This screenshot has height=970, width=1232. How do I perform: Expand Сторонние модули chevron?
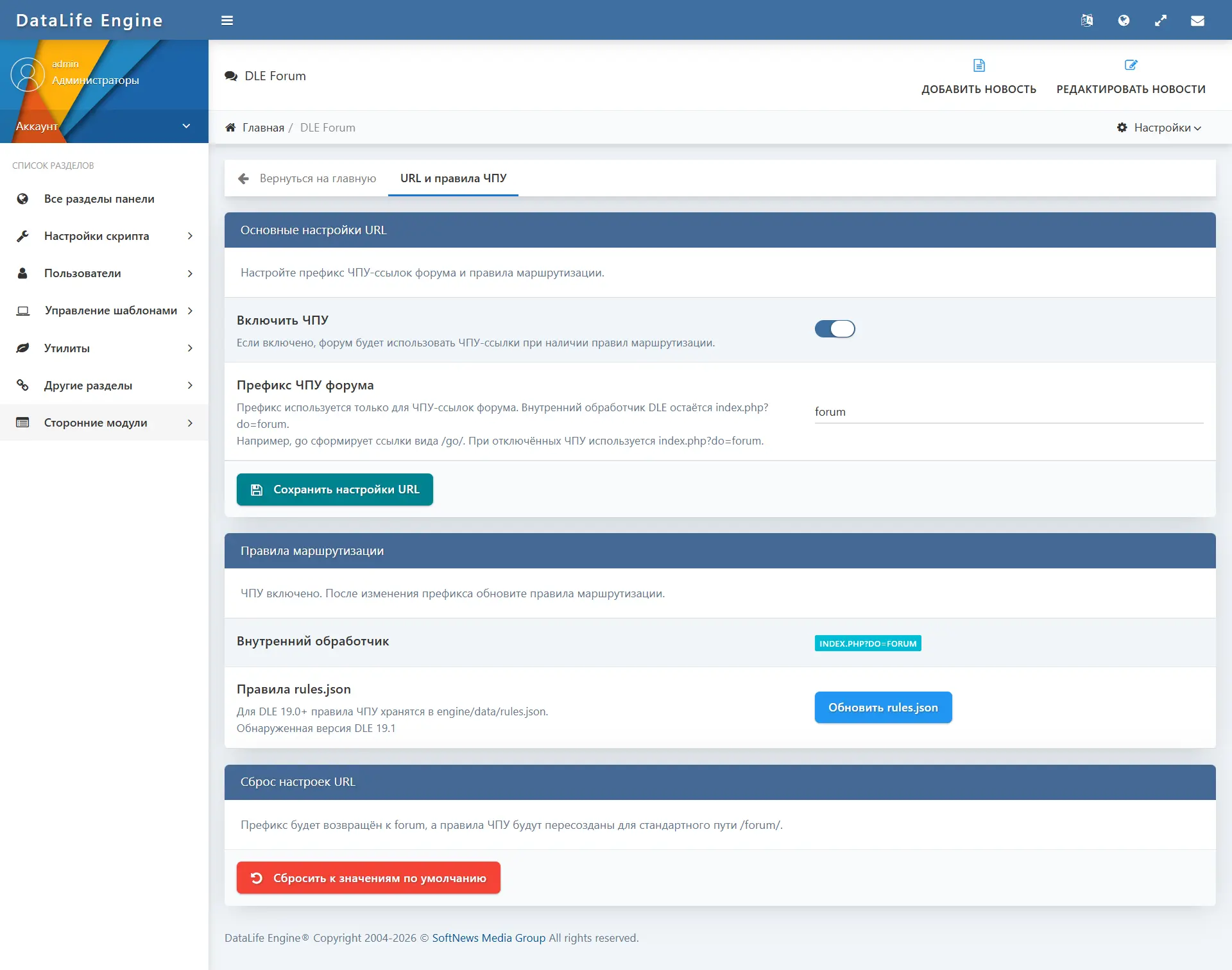coord(190,422)
